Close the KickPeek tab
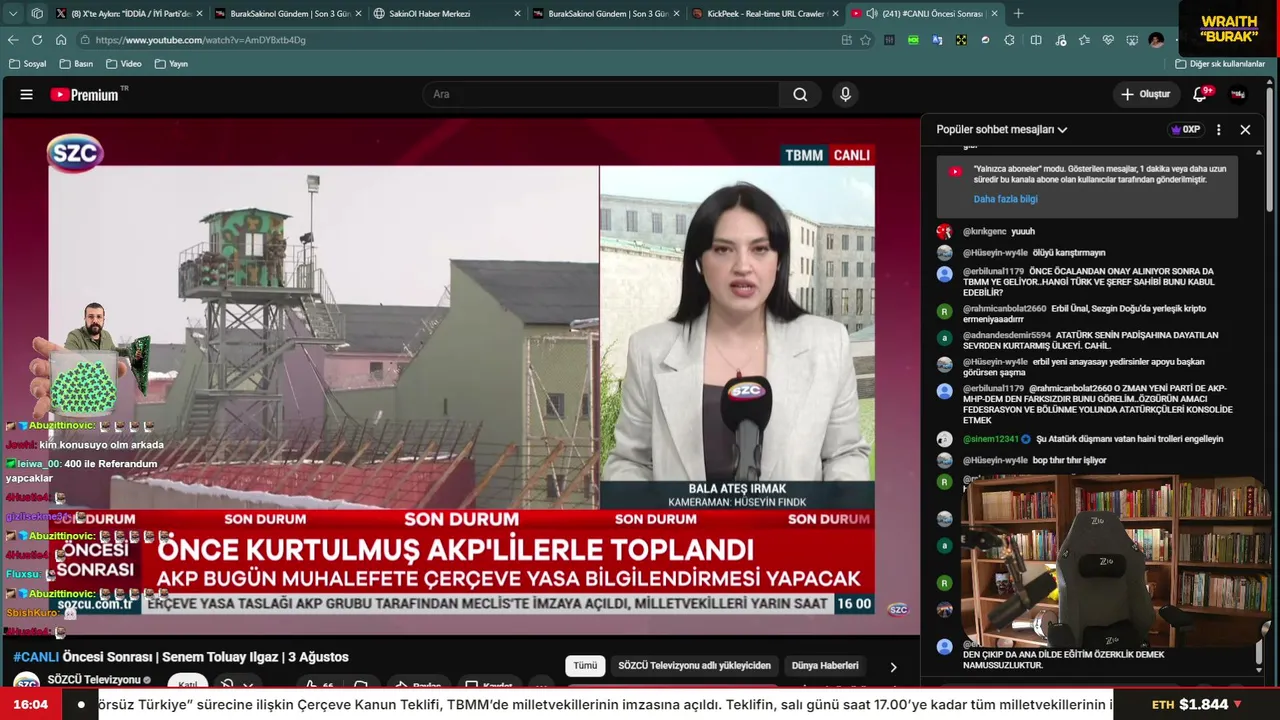Viewport: 1280px width, 720px height. click(835, 13)
